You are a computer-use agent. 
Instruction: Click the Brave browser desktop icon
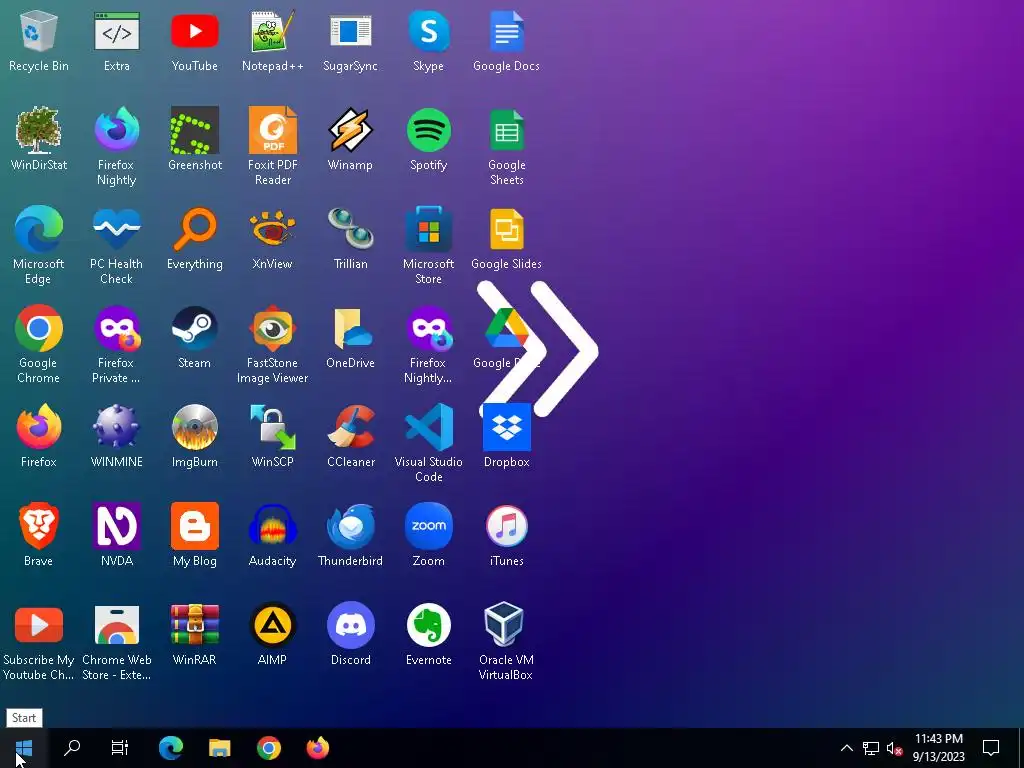pyautogui.click(x=39, y=526)
